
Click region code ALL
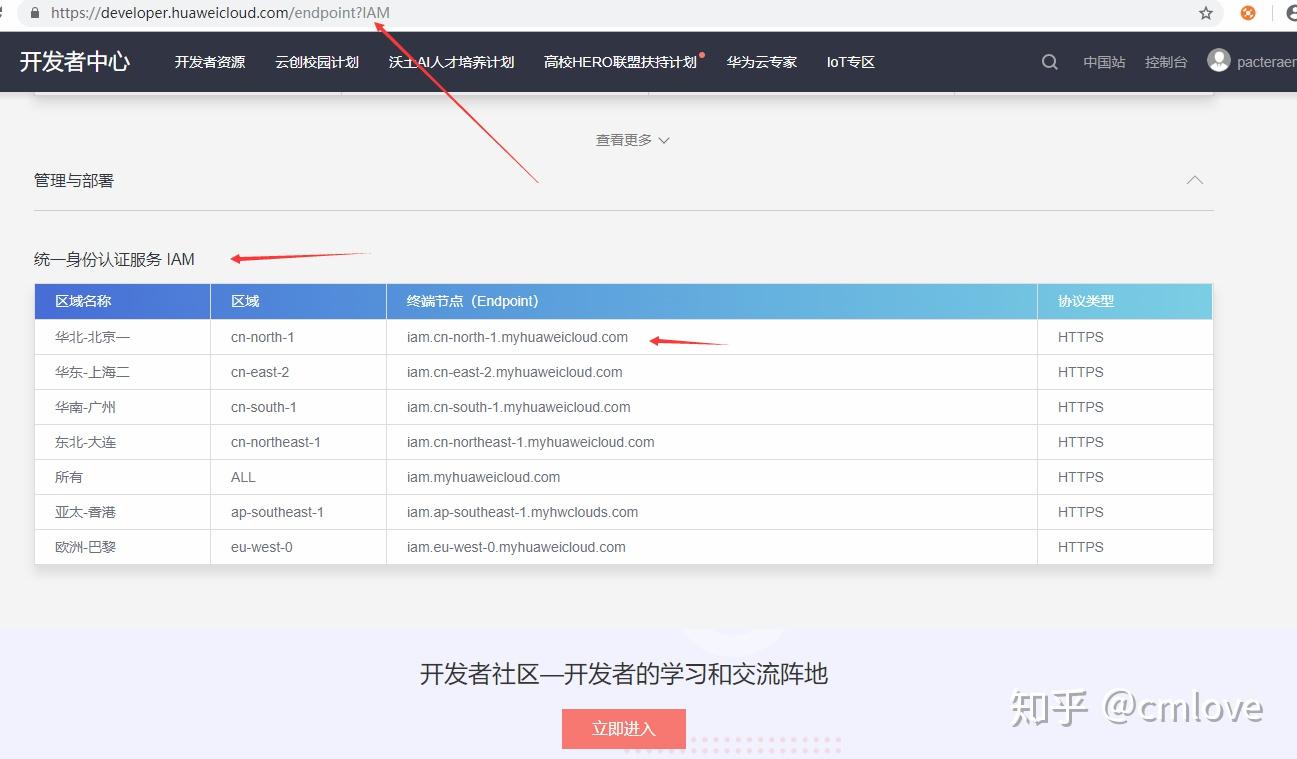243,477
